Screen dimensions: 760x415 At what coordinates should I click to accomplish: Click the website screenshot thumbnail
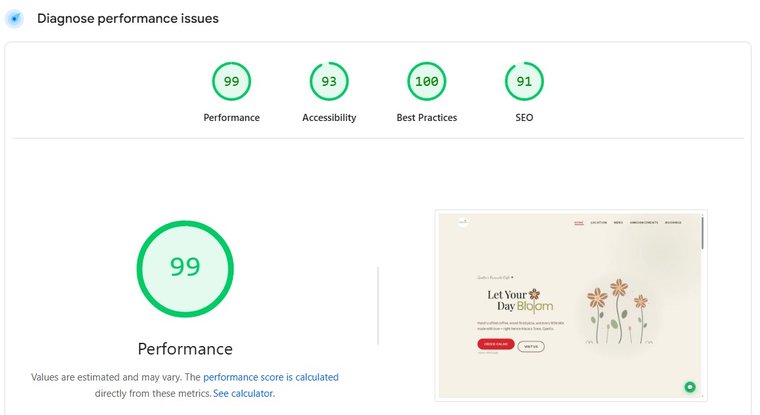click(571, 305)
